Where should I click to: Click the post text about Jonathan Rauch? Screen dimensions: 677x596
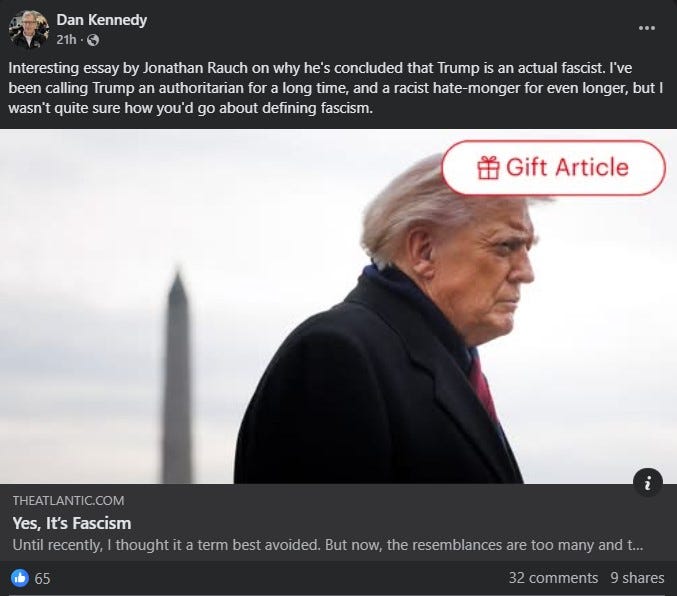click(x=335, y=88)
